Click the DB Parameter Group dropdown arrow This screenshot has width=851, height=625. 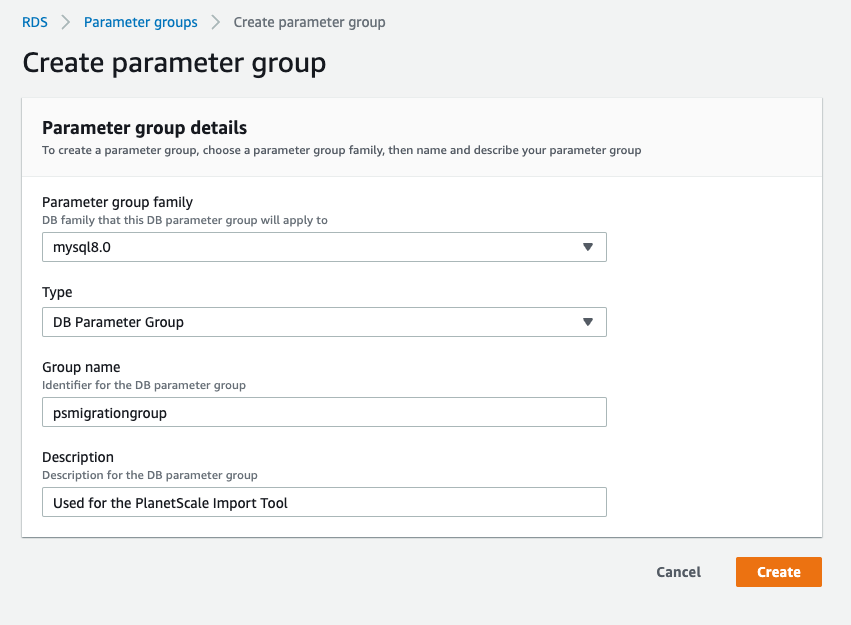coord(587,322)
